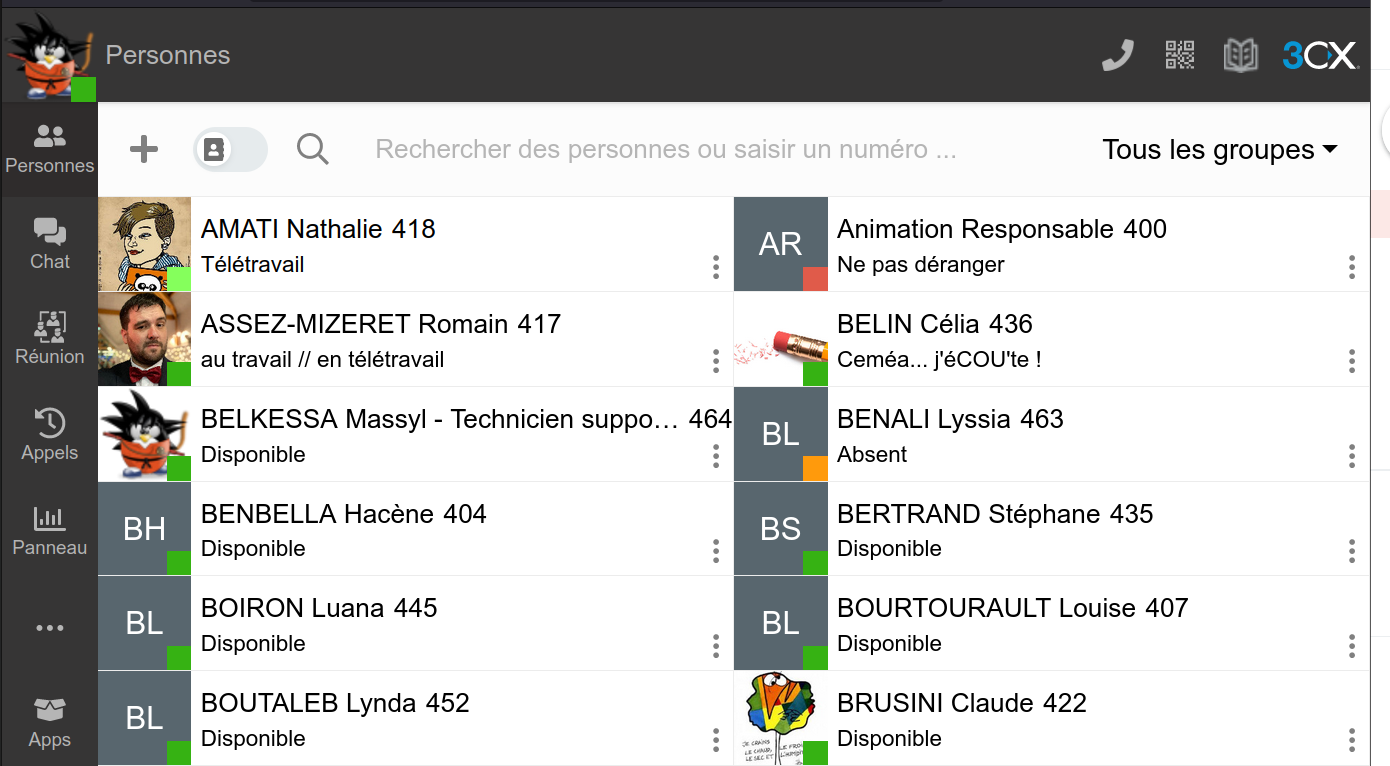
Task: Open the phone dialer icon
Action: 1117,55
